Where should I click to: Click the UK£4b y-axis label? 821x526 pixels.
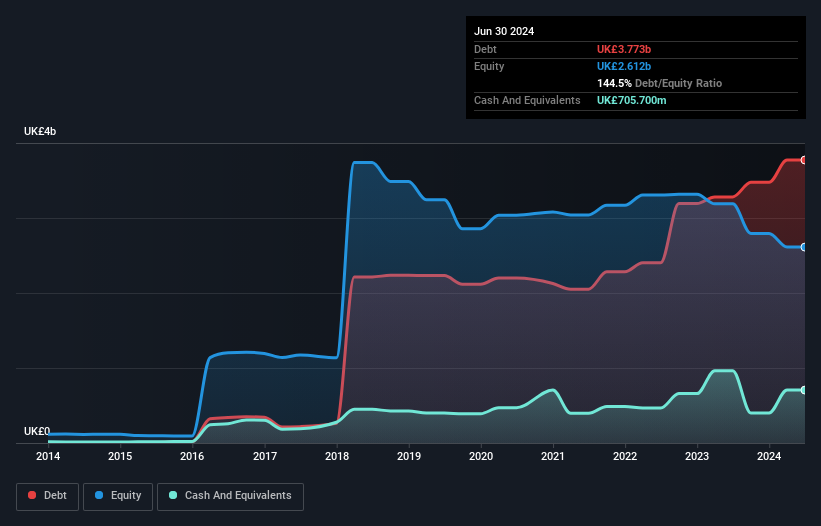pos(40,131)
